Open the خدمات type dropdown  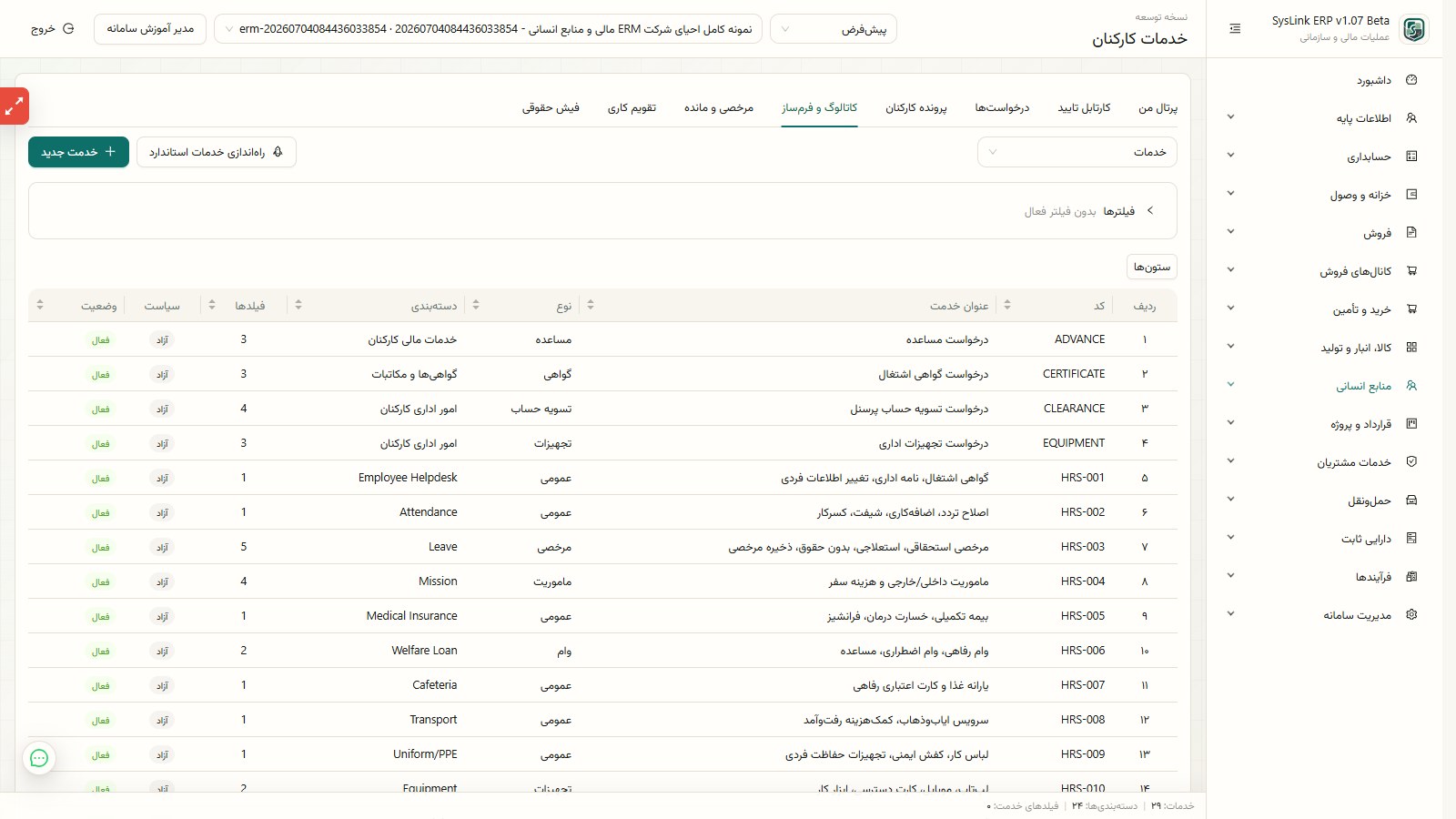[1077, 152]
